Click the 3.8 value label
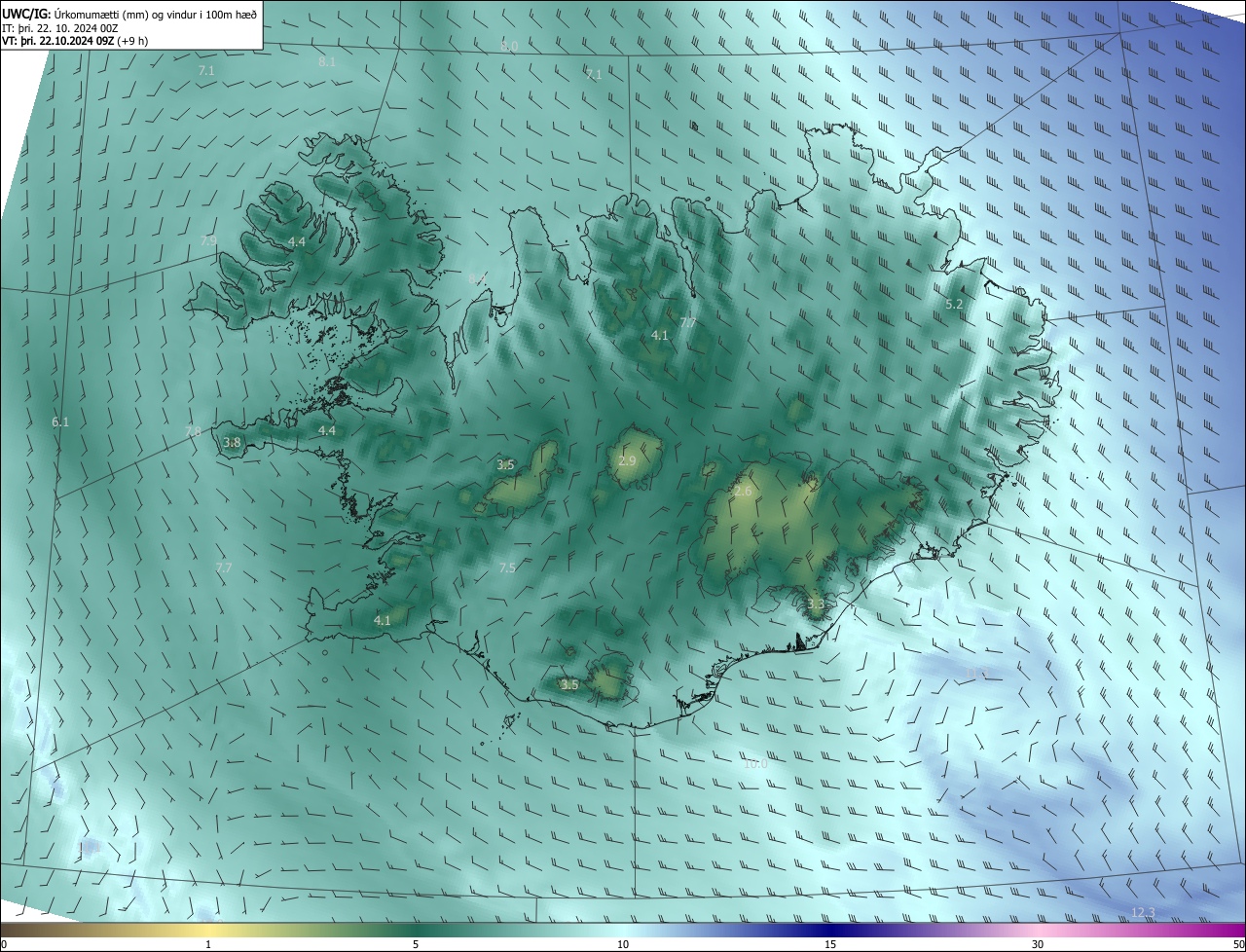 pos(232,443)
